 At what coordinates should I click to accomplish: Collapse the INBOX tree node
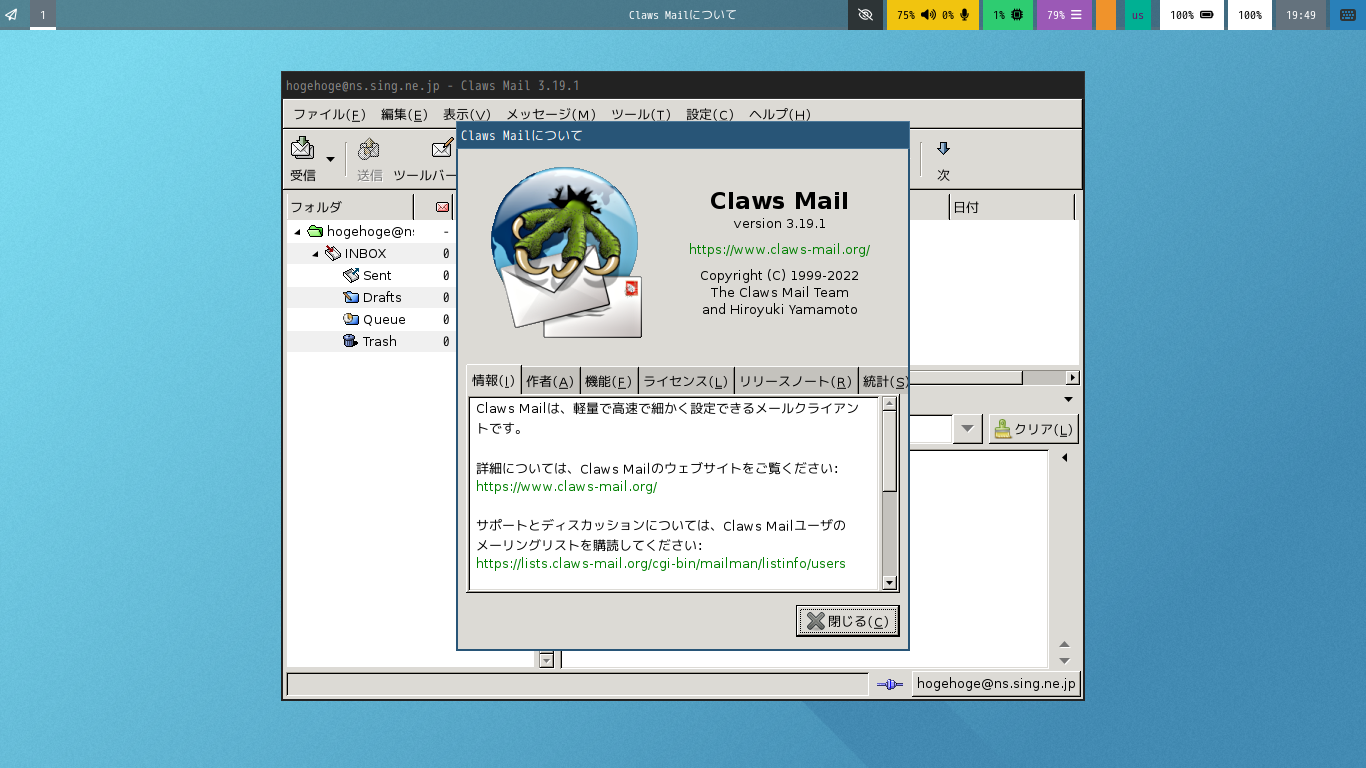pyautogui.click(x=315, y=254)
